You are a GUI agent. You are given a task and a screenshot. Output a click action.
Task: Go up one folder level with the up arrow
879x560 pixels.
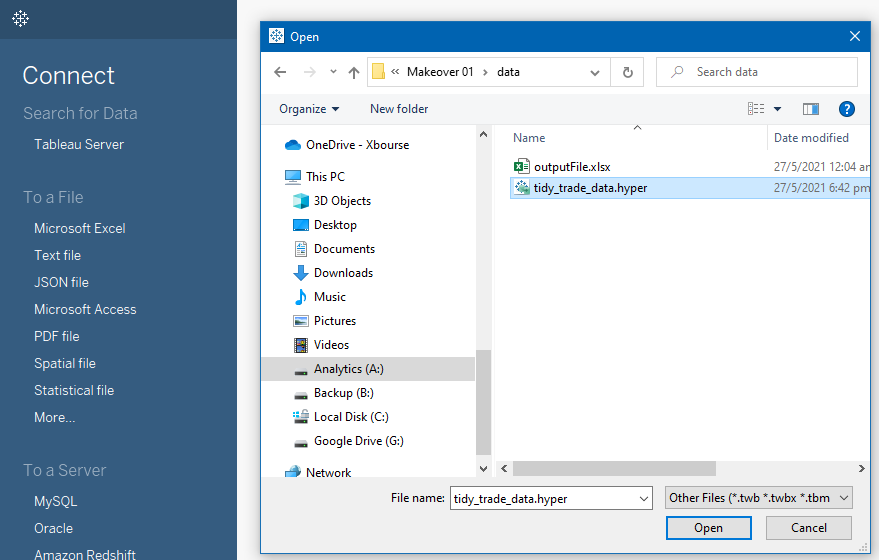point(353,72)
